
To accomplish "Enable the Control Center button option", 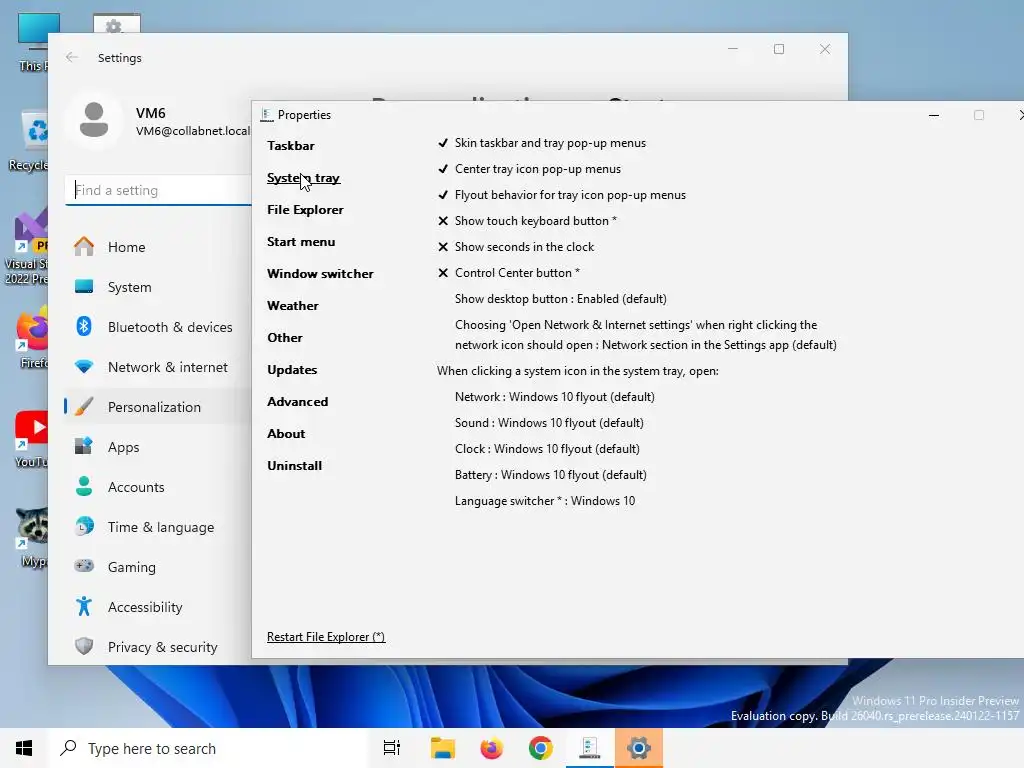I will click(x=509, y=273).
